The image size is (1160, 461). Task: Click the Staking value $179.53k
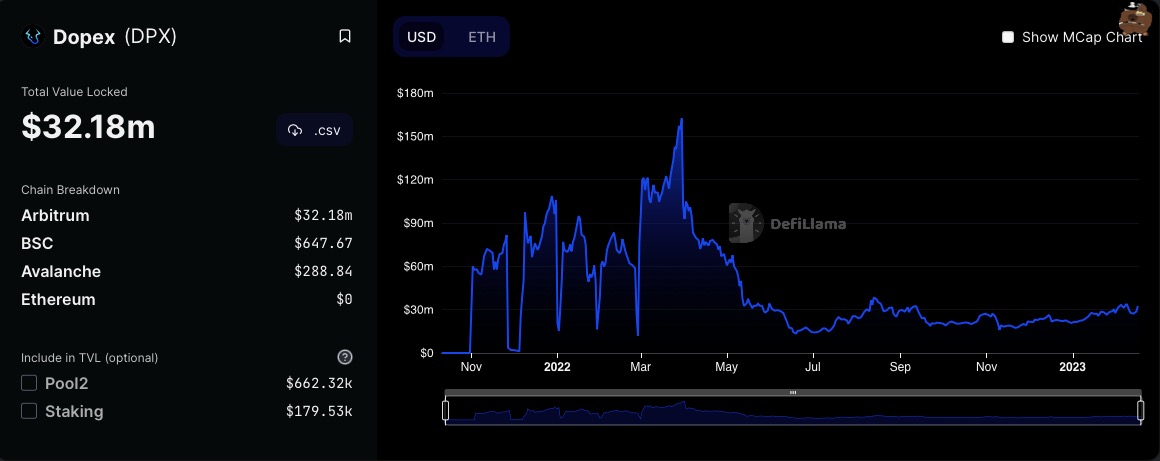[x=319, y=411]
